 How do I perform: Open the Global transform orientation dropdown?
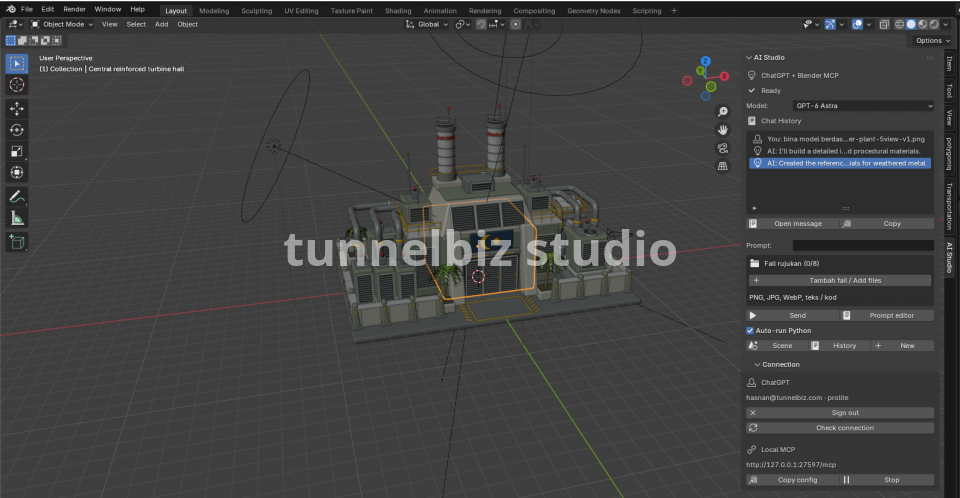point(427,25)
